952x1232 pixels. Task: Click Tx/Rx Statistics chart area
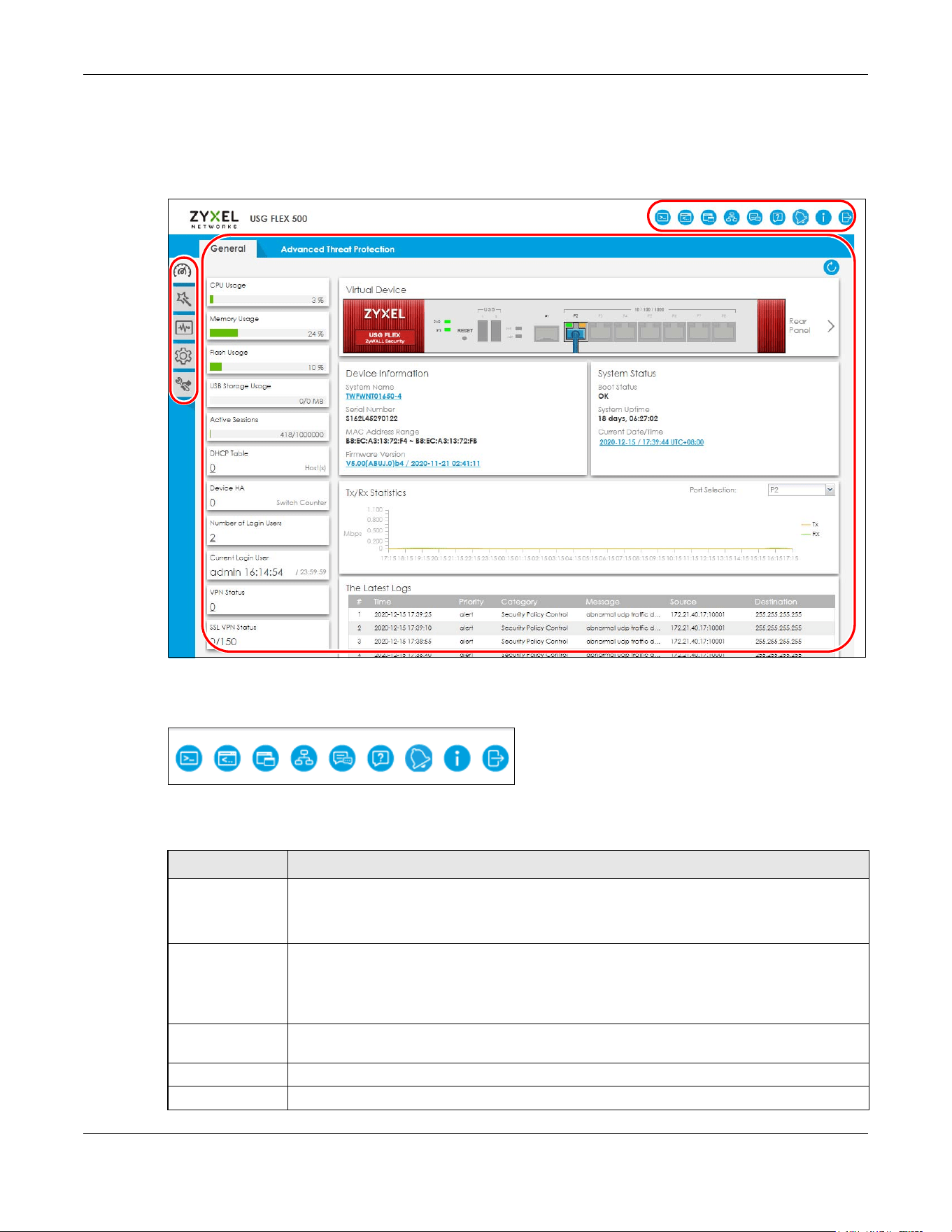point(589,530)
